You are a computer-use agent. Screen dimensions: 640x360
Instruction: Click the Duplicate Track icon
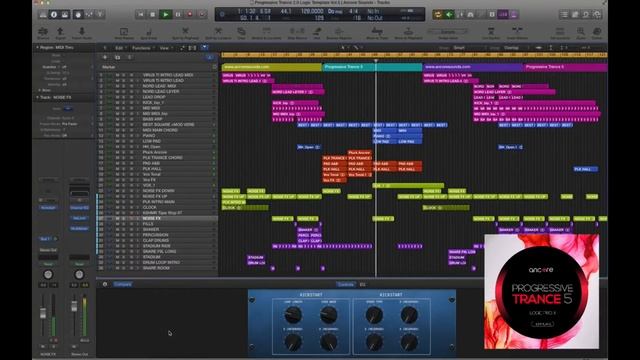click(117, 58)
